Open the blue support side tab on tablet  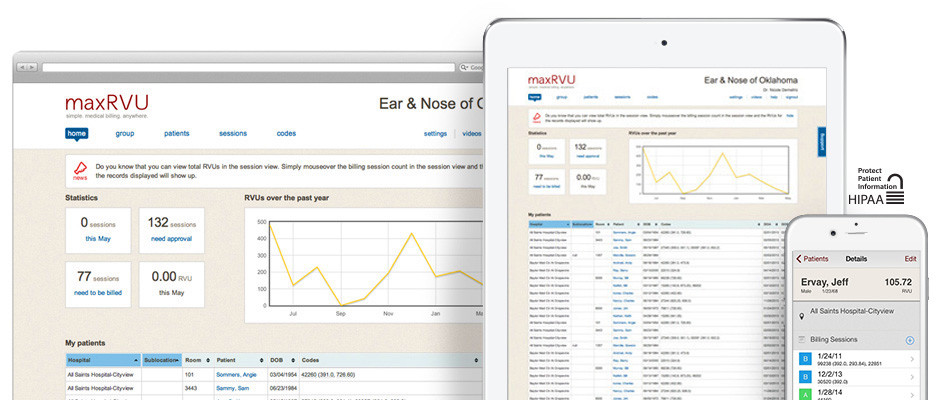coord(821,142)
